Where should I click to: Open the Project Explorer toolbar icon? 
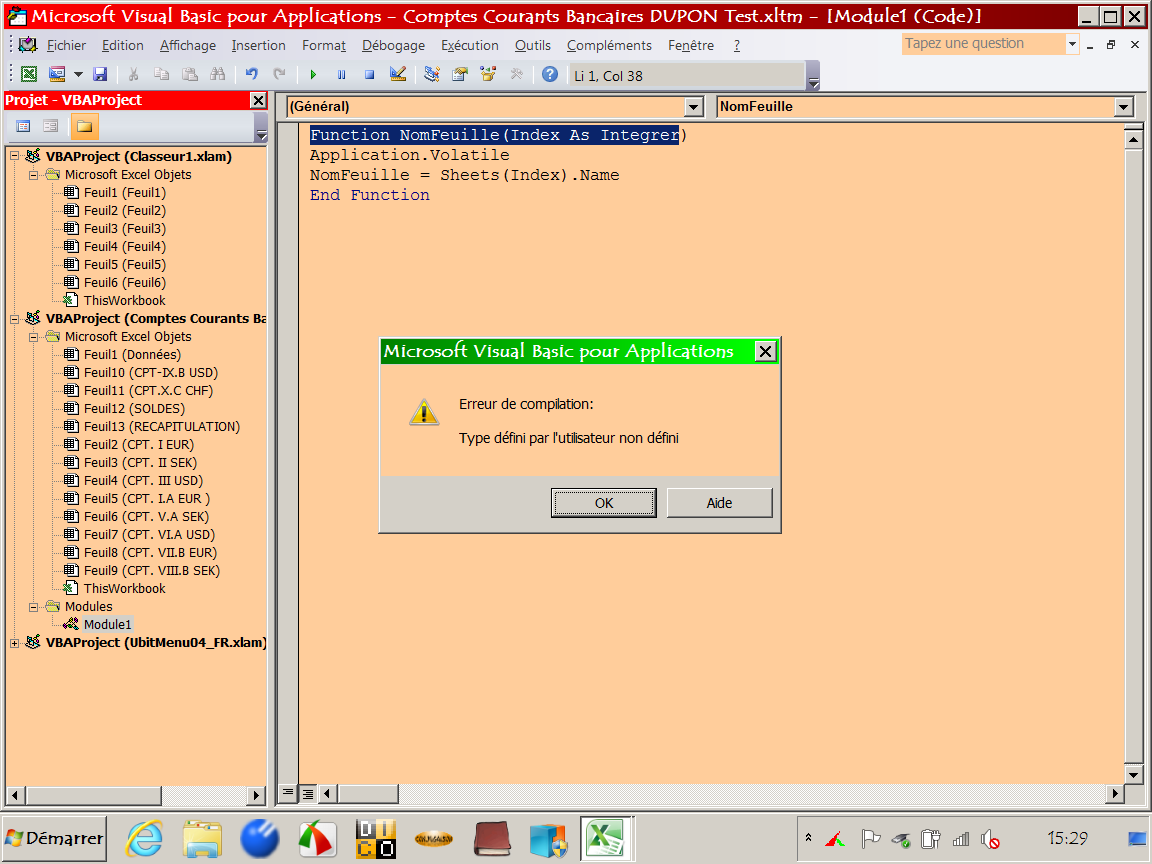[432, 74]
